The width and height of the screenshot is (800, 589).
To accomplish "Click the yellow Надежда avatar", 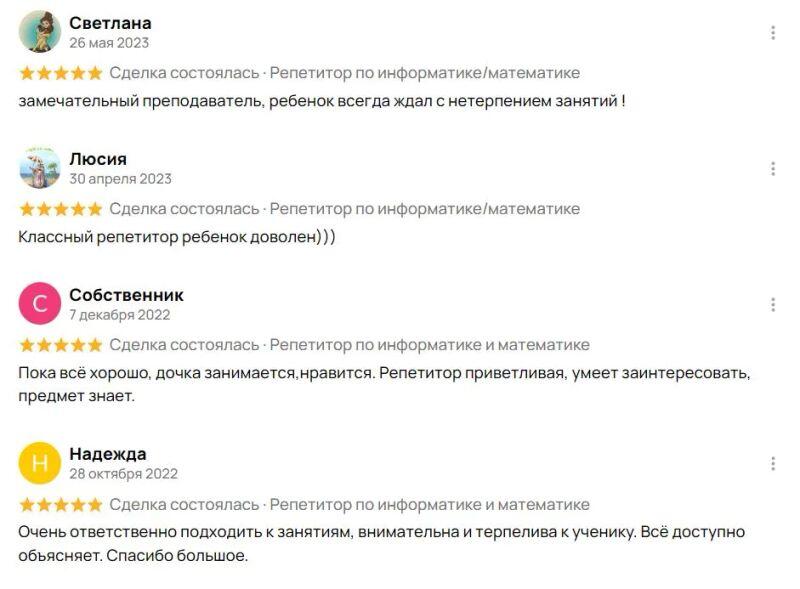I will click(40, 463).
